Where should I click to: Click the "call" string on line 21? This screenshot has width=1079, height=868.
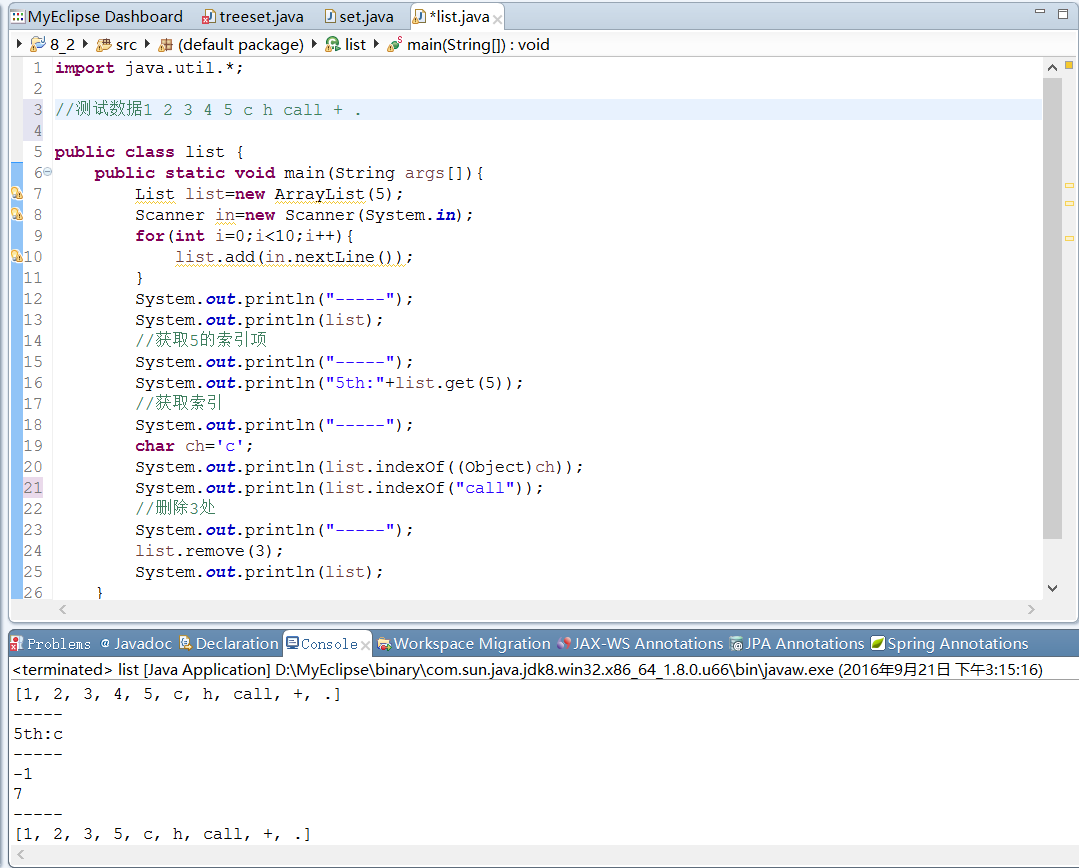[x=485, y=488]
